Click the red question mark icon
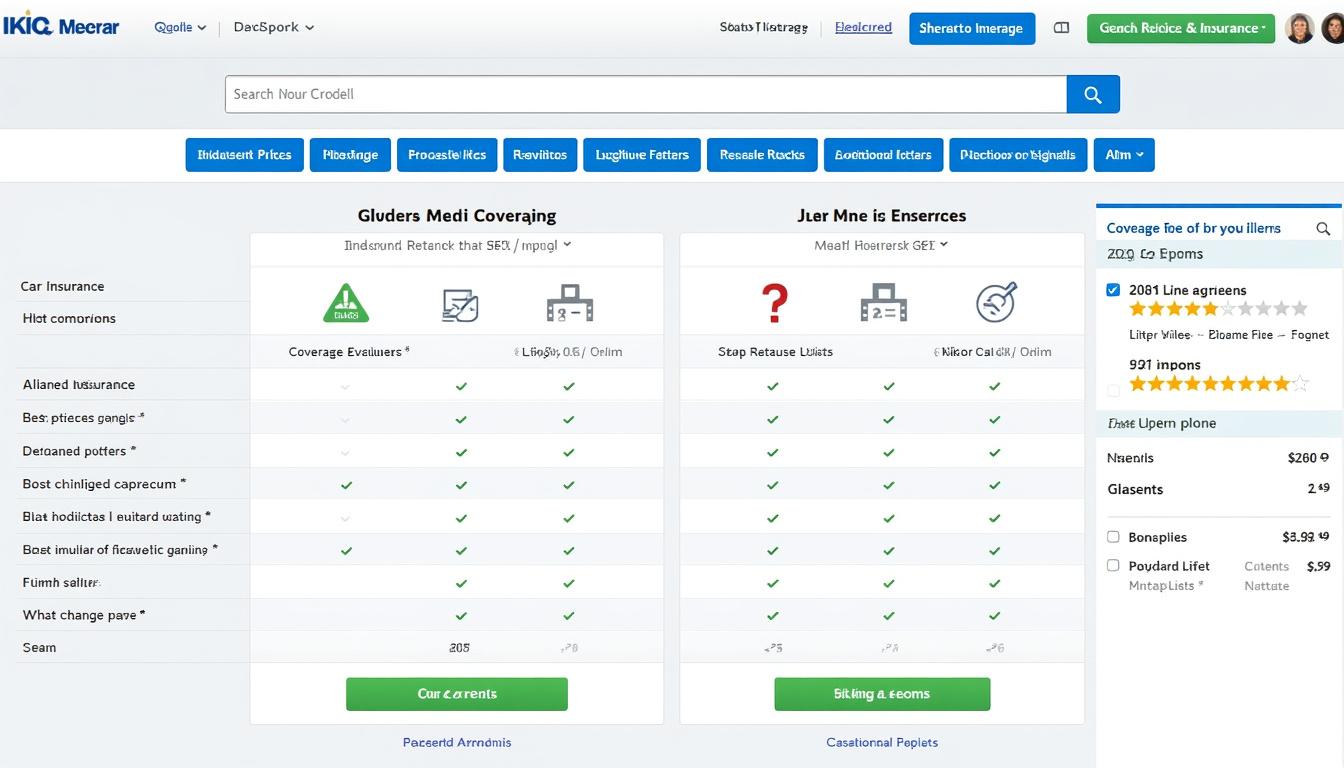The image size is (1344, 768). pos(775,302)
